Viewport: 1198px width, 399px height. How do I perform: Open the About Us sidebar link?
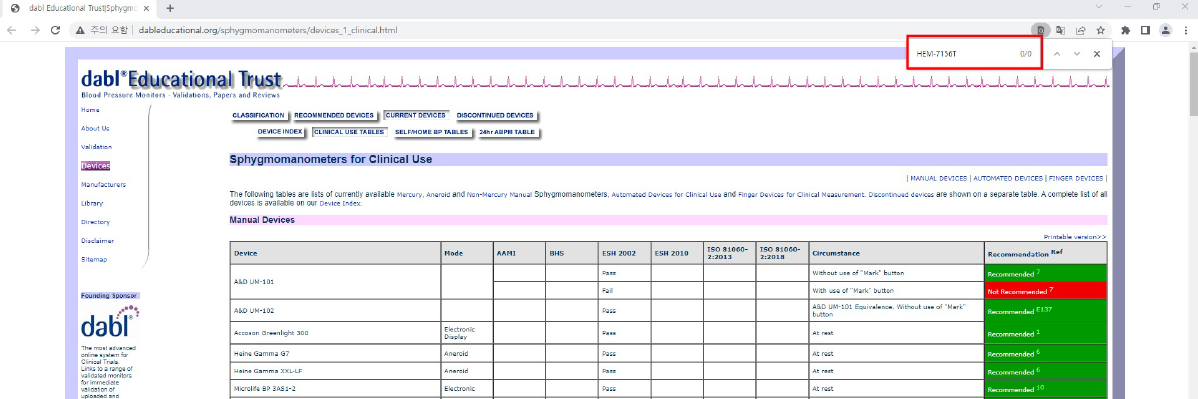pos(95,128)
